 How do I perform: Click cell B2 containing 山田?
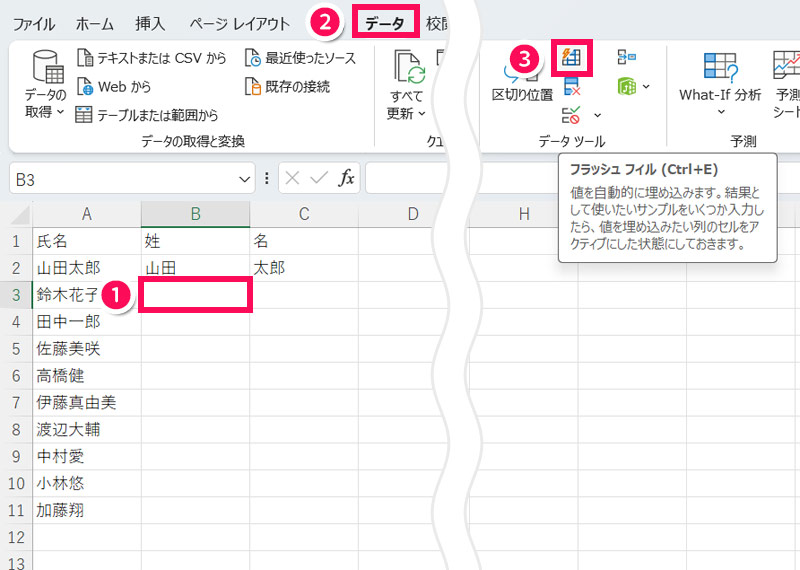pyautogui.click(x=195, y=268)
